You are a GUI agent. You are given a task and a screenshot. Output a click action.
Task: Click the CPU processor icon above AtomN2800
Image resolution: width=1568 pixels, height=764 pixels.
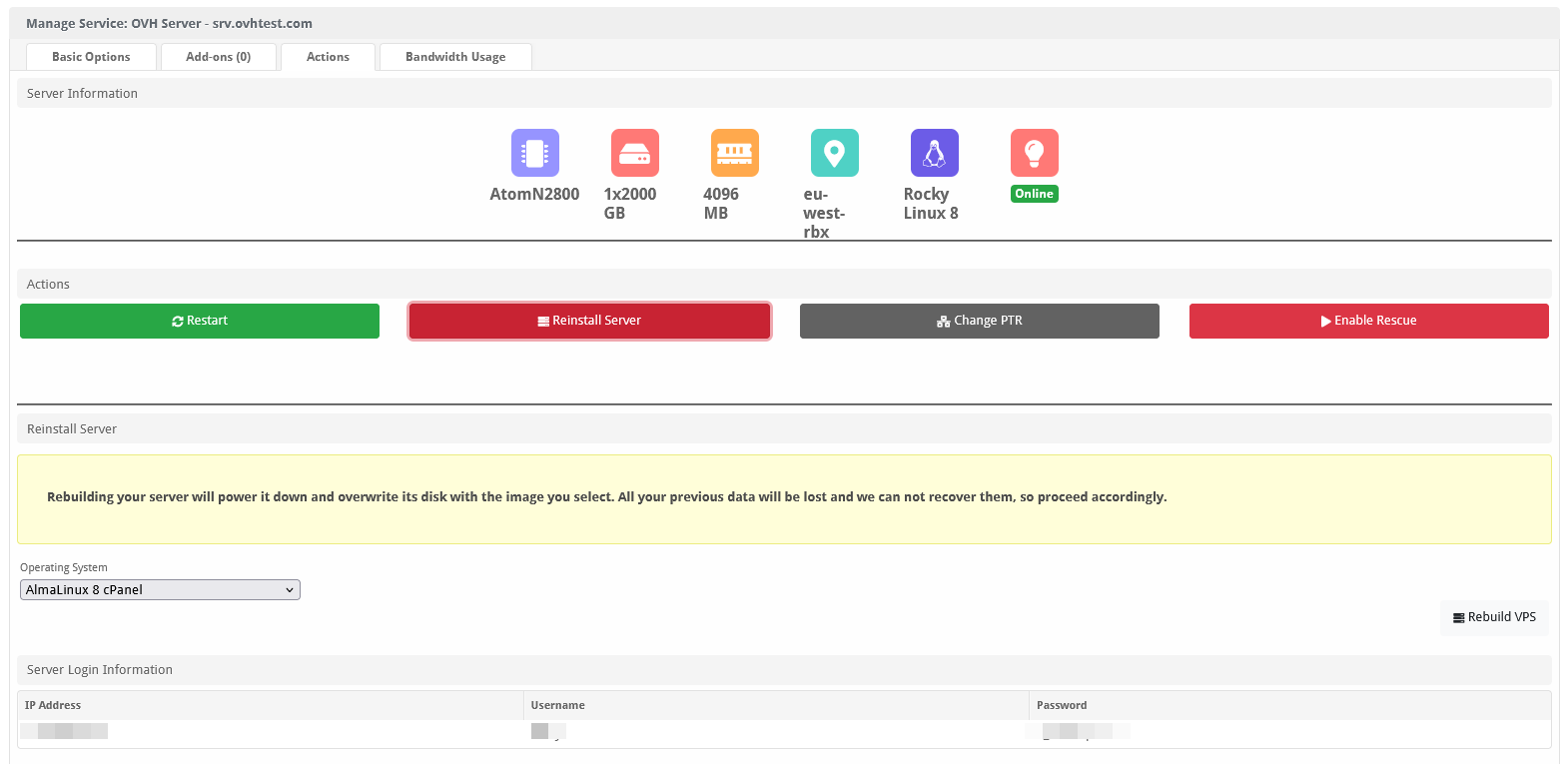pyautogui.click(x=535, y=153)
